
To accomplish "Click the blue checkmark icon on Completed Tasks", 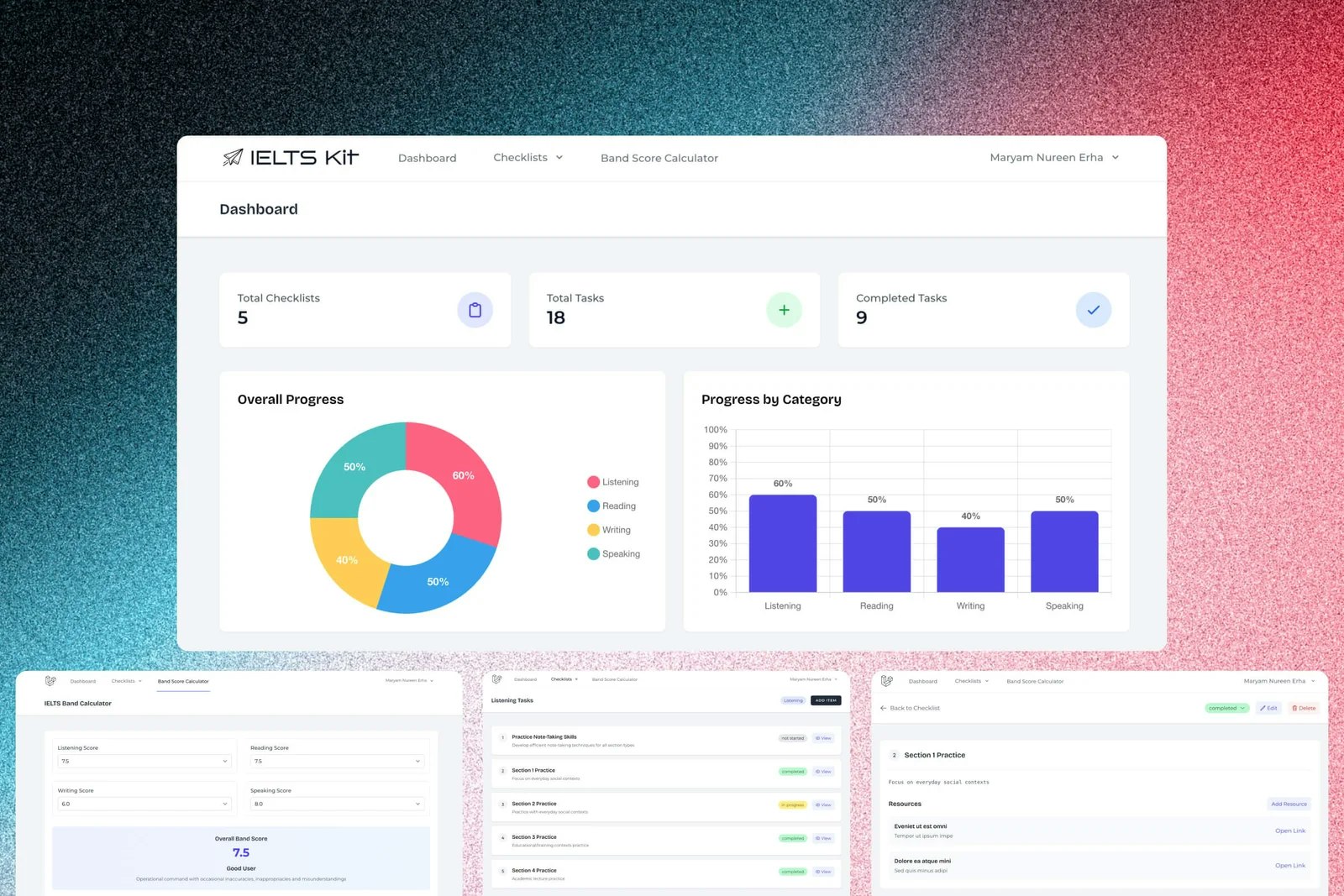I will [1093, 310].
